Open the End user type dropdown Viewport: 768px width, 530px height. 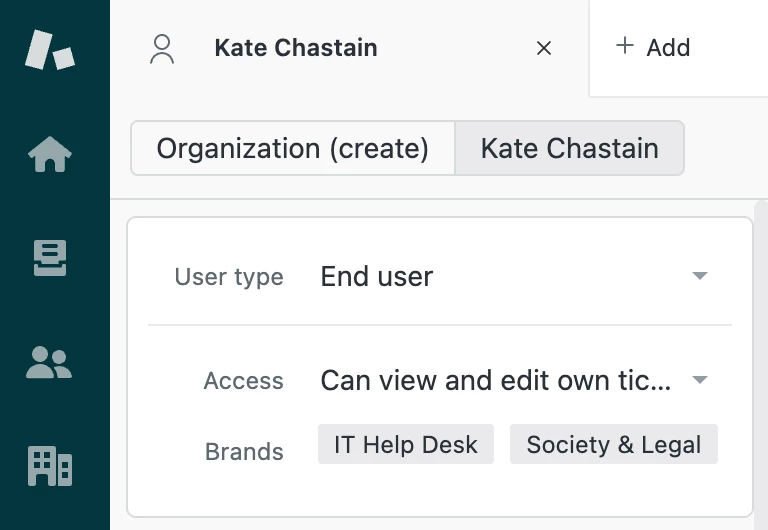click(377, 277)
